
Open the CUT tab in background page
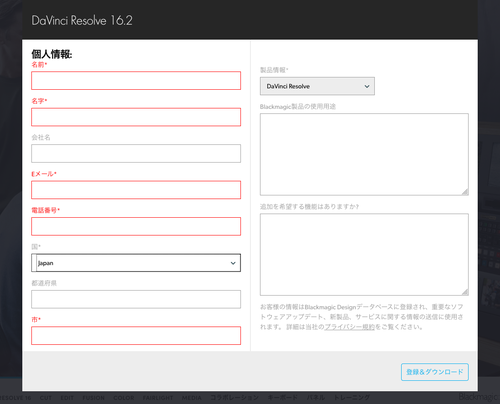point(46,398)
